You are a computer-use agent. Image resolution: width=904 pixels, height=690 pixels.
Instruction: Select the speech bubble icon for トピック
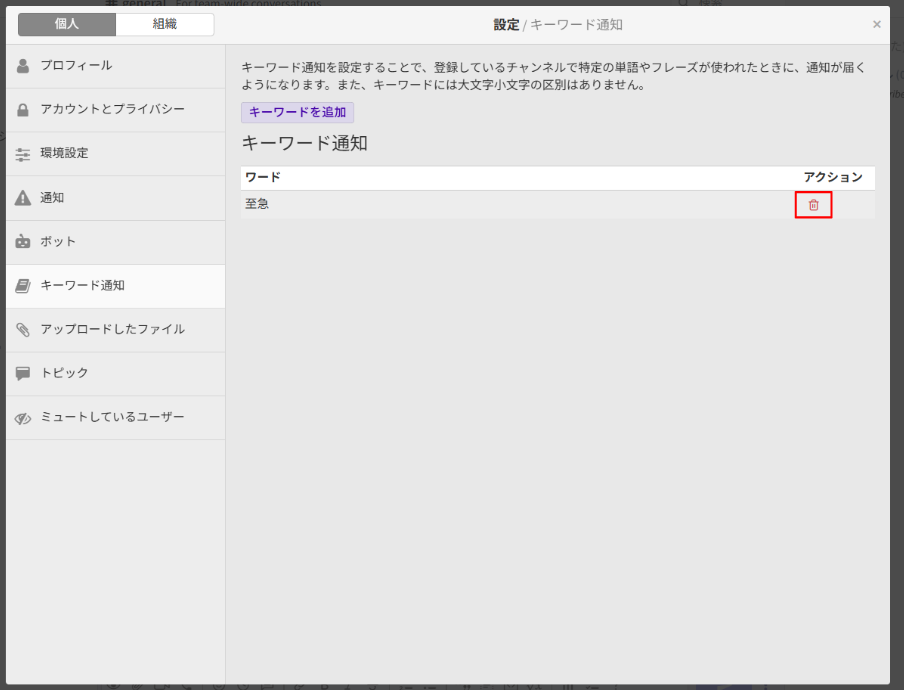pyautogui.click(x=22, y=374)
